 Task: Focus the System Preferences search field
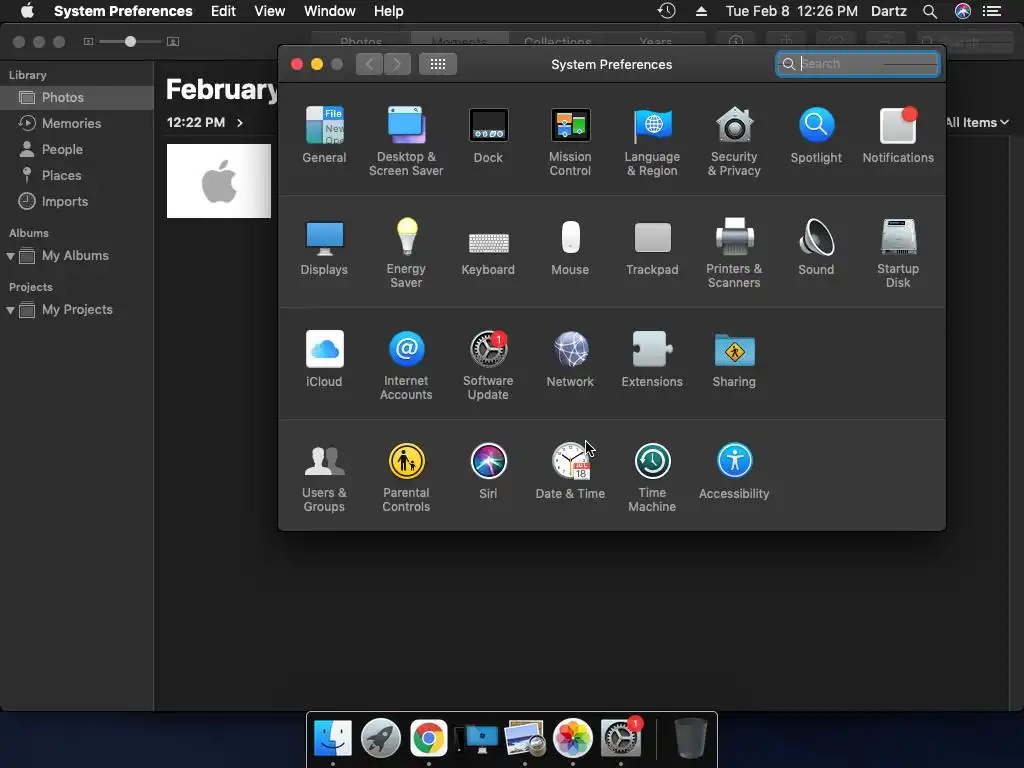857,64
